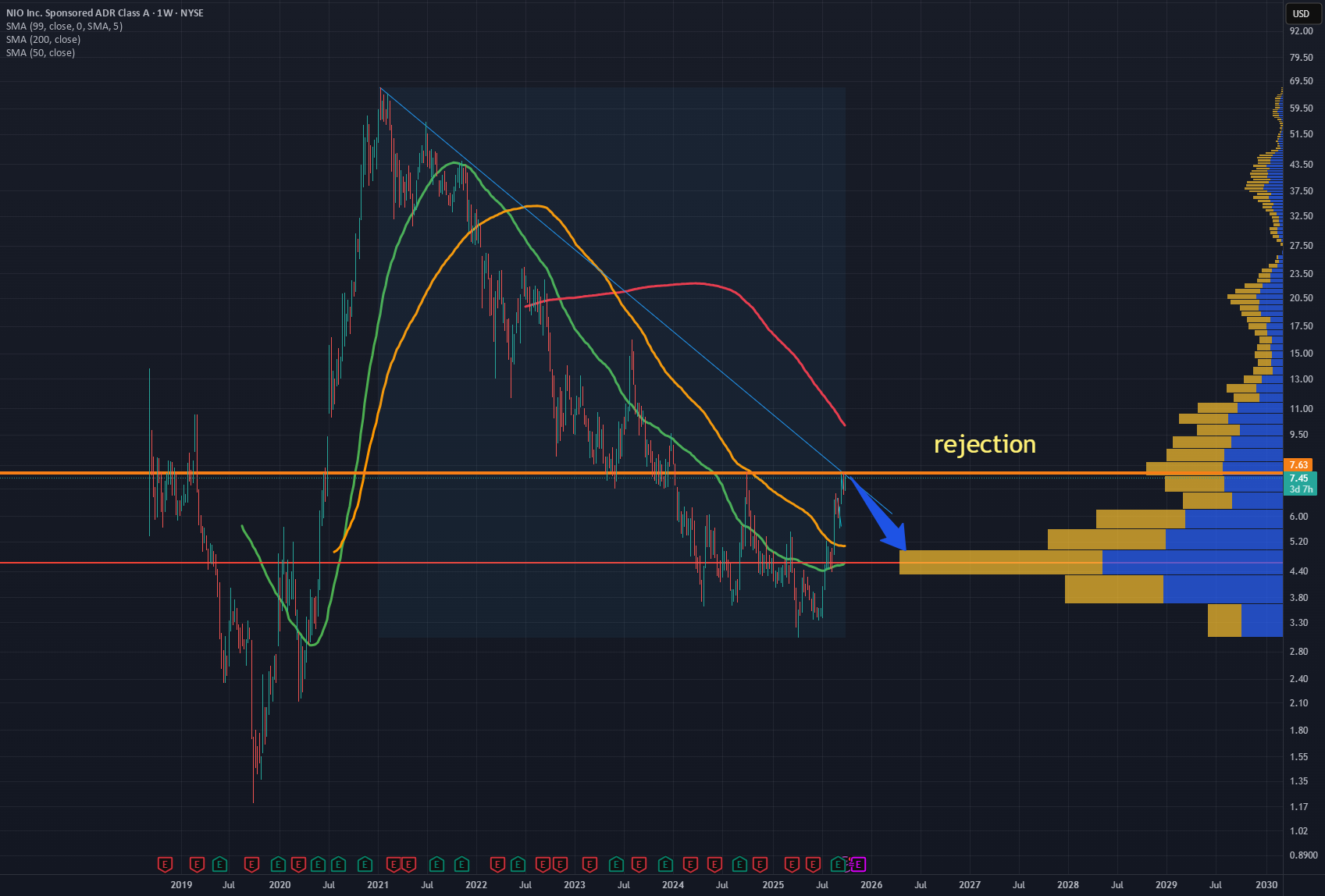Click the magenta upcoming earnings marker

pos(859,864)
